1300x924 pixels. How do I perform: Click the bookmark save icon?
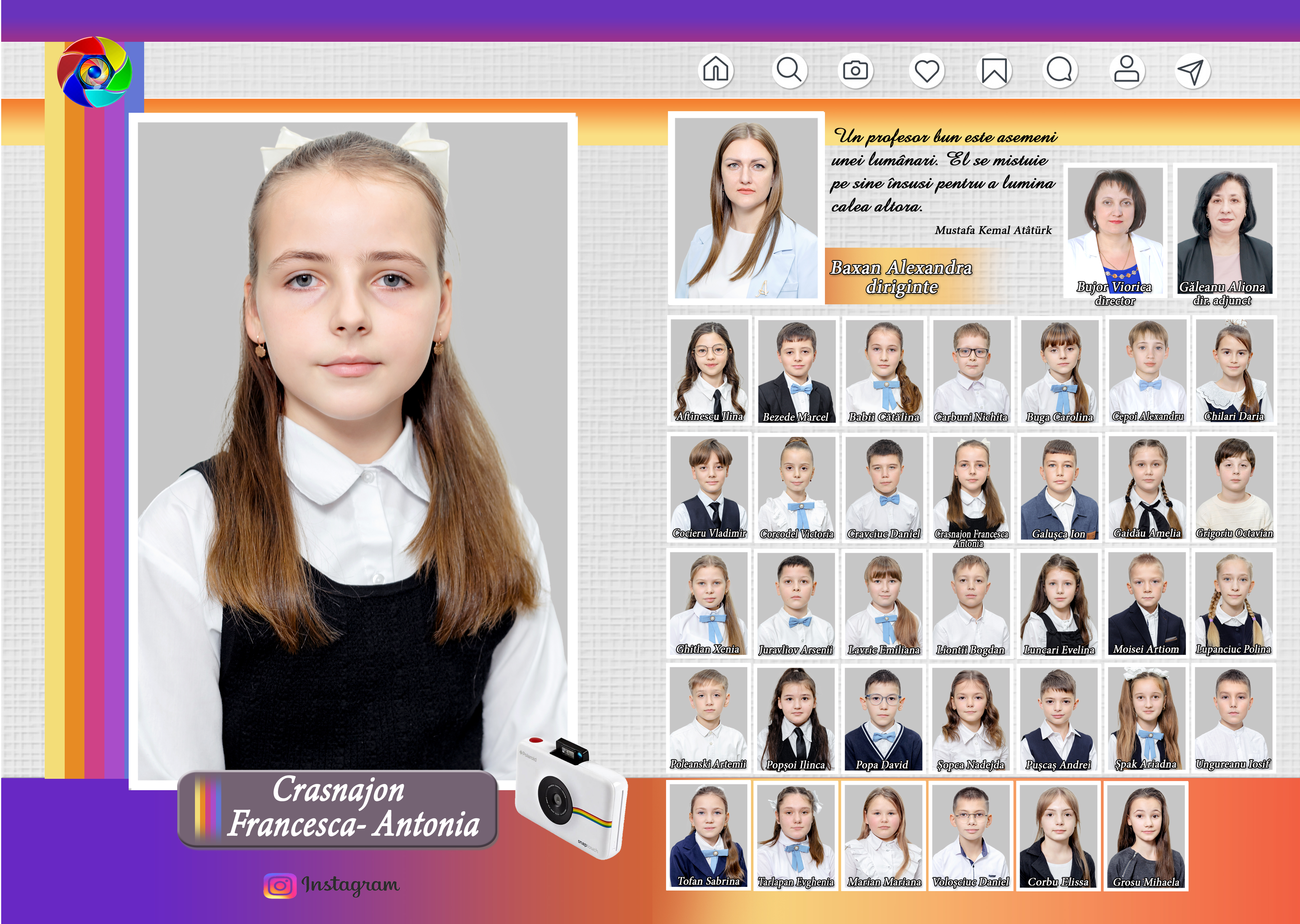tap(994, 71)
